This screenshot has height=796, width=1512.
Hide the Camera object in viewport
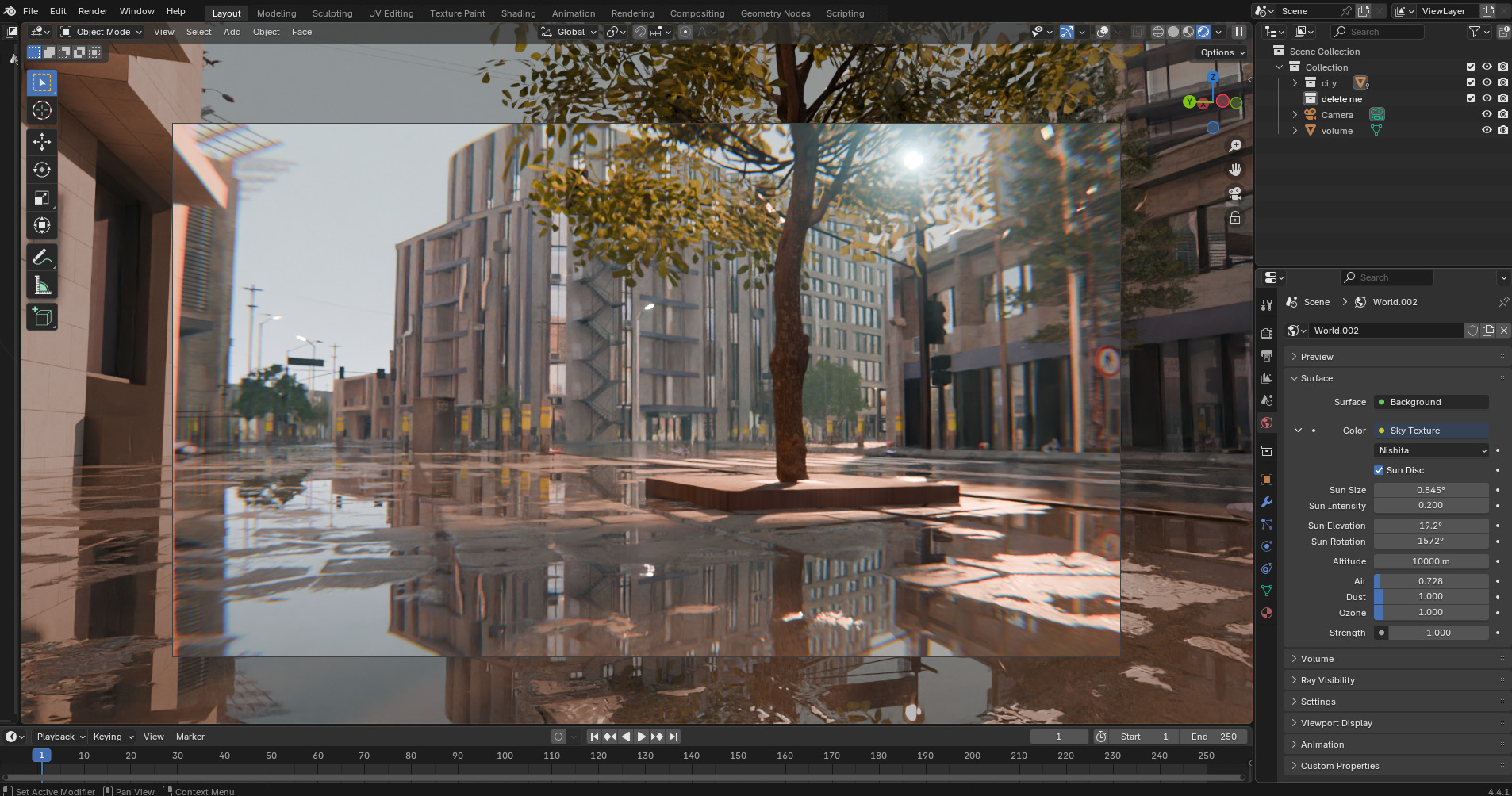pos(1487,115)
